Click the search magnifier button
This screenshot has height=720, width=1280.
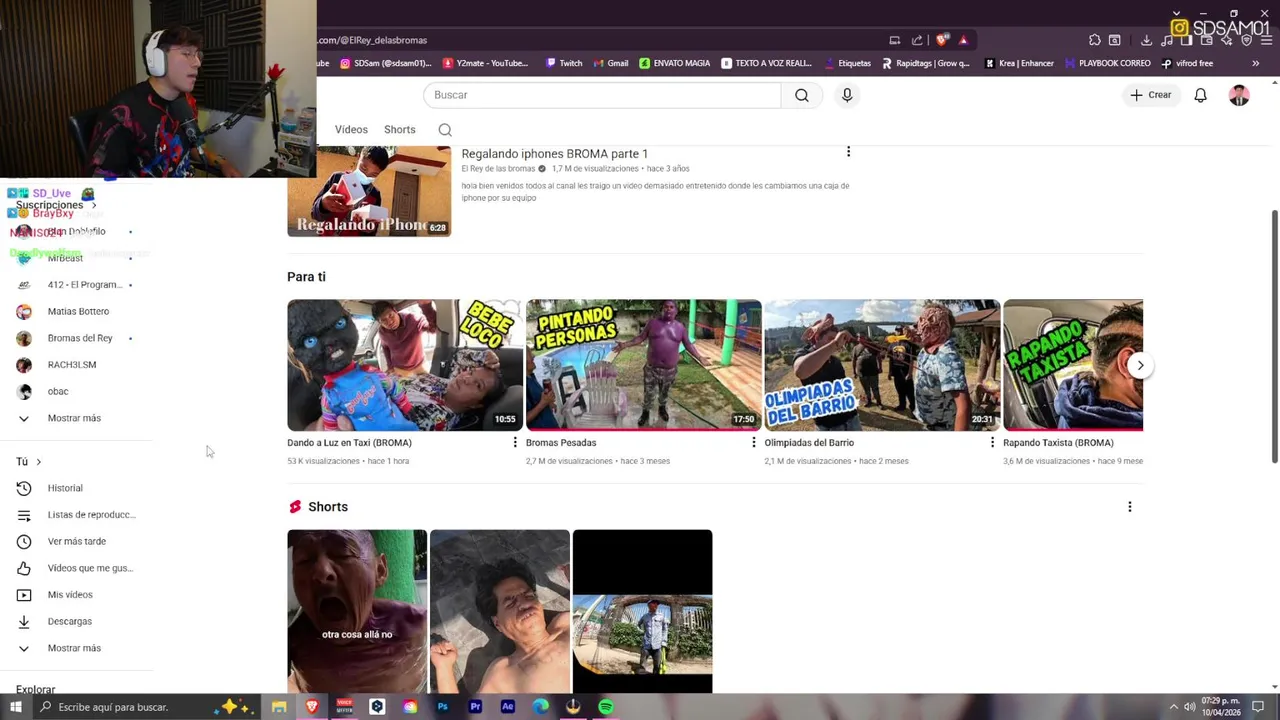802,95
